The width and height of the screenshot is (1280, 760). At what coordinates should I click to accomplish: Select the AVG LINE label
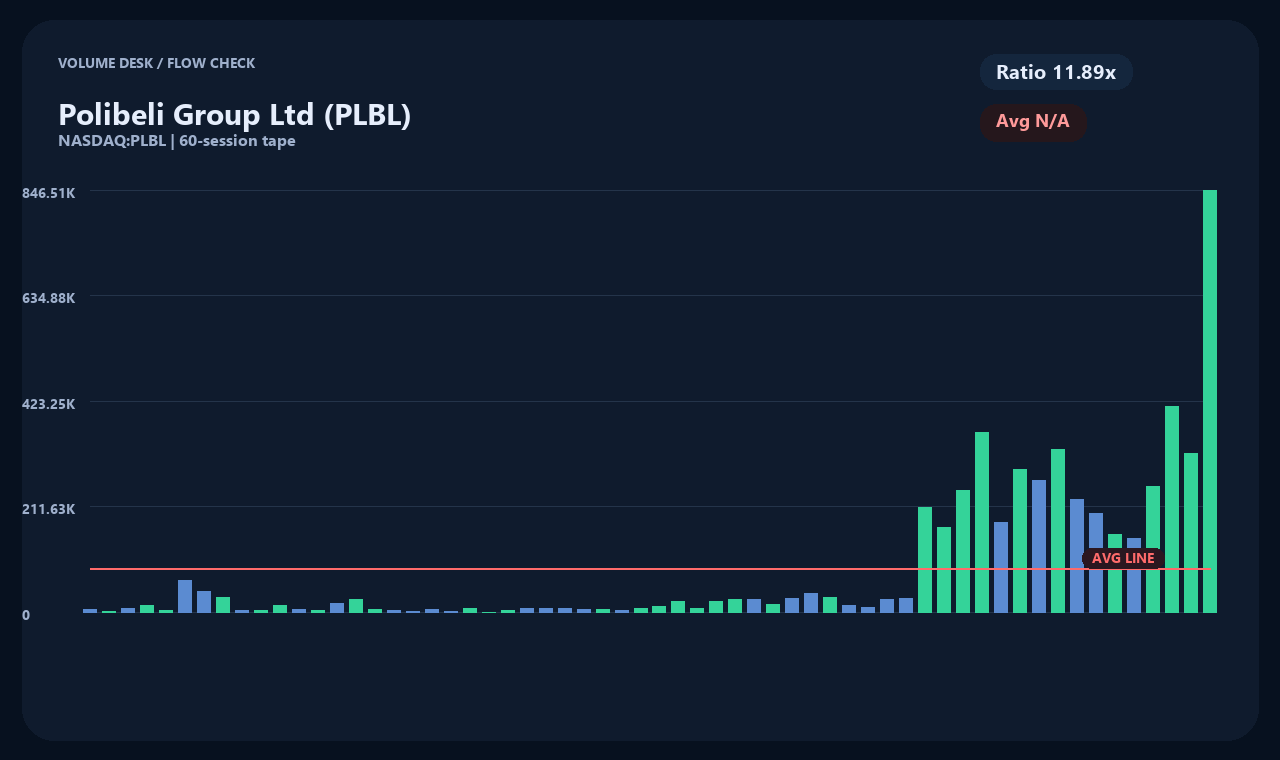pyautogui.click(x=1123, y=558)
